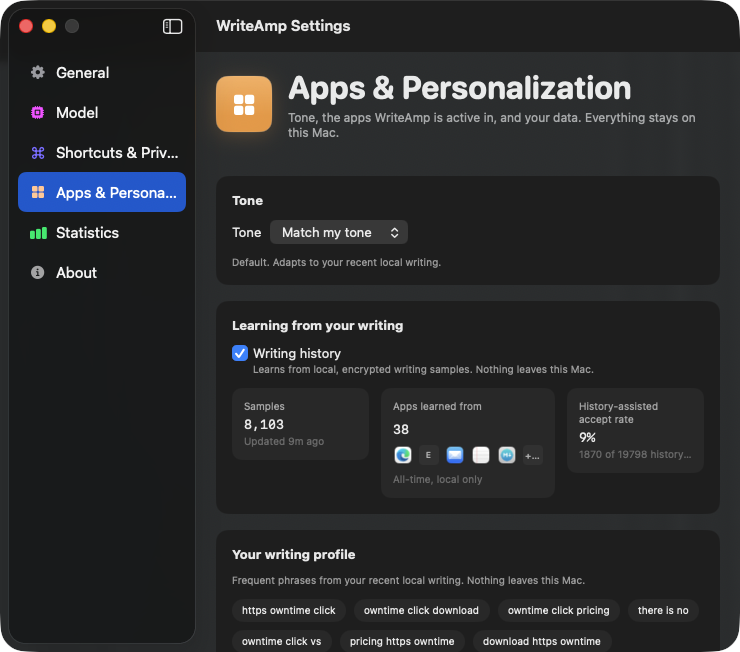Click the About info icon
The image size is (740, 652).
click(x=38, y=273)
